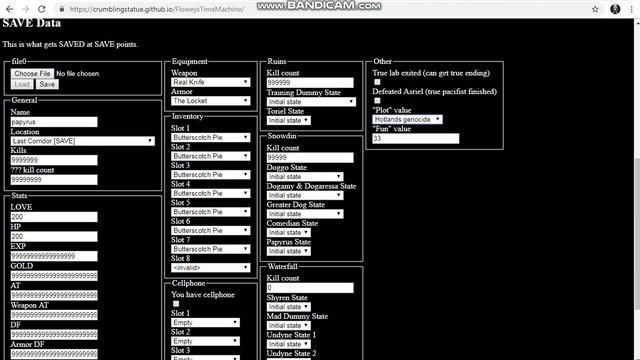640x360 pixels.
Task: Edit the Weapon AT field
Action: point(54,315)
